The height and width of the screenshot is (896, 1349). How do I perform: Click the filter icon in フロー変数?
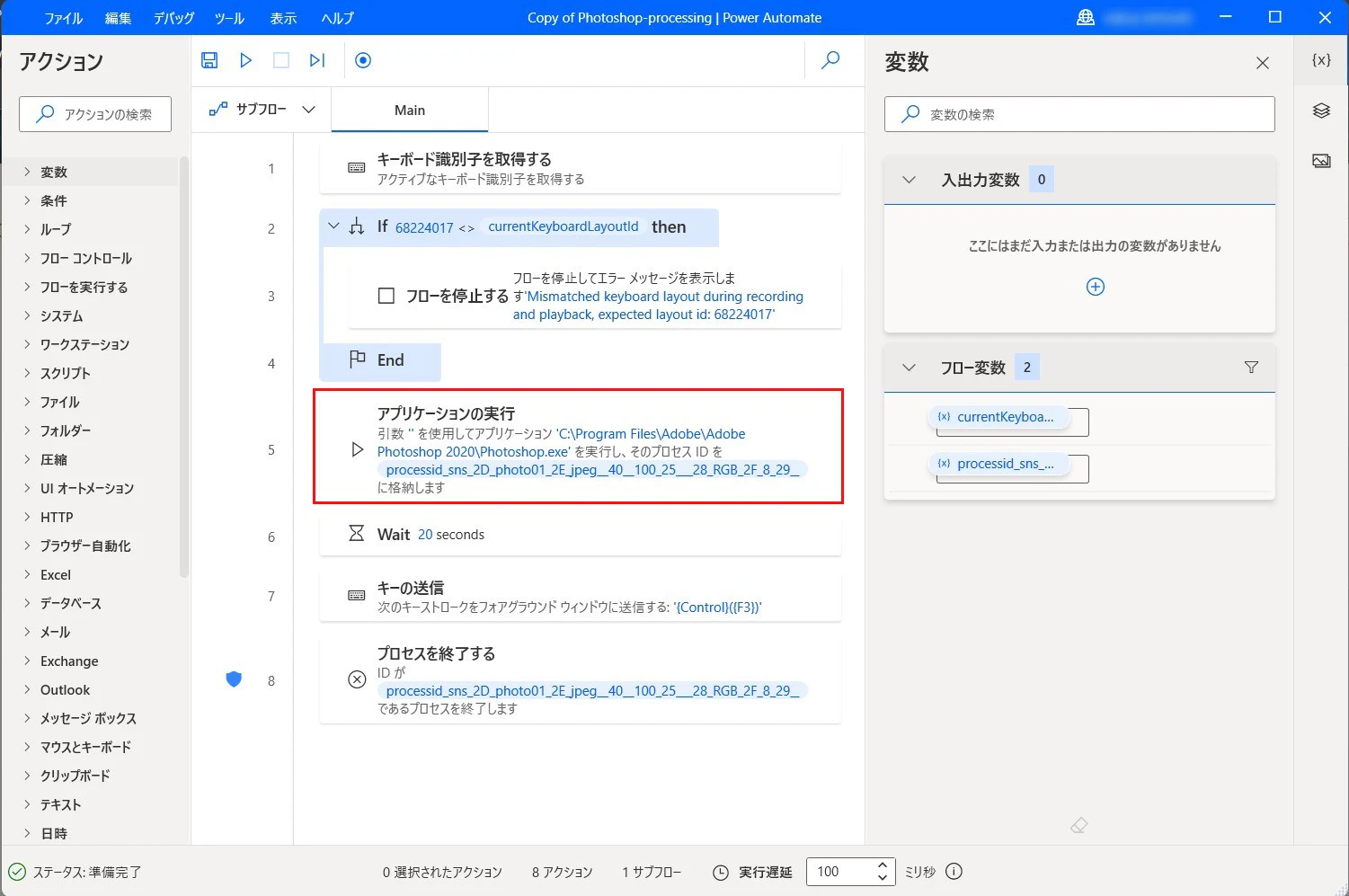pos(1251,367)
